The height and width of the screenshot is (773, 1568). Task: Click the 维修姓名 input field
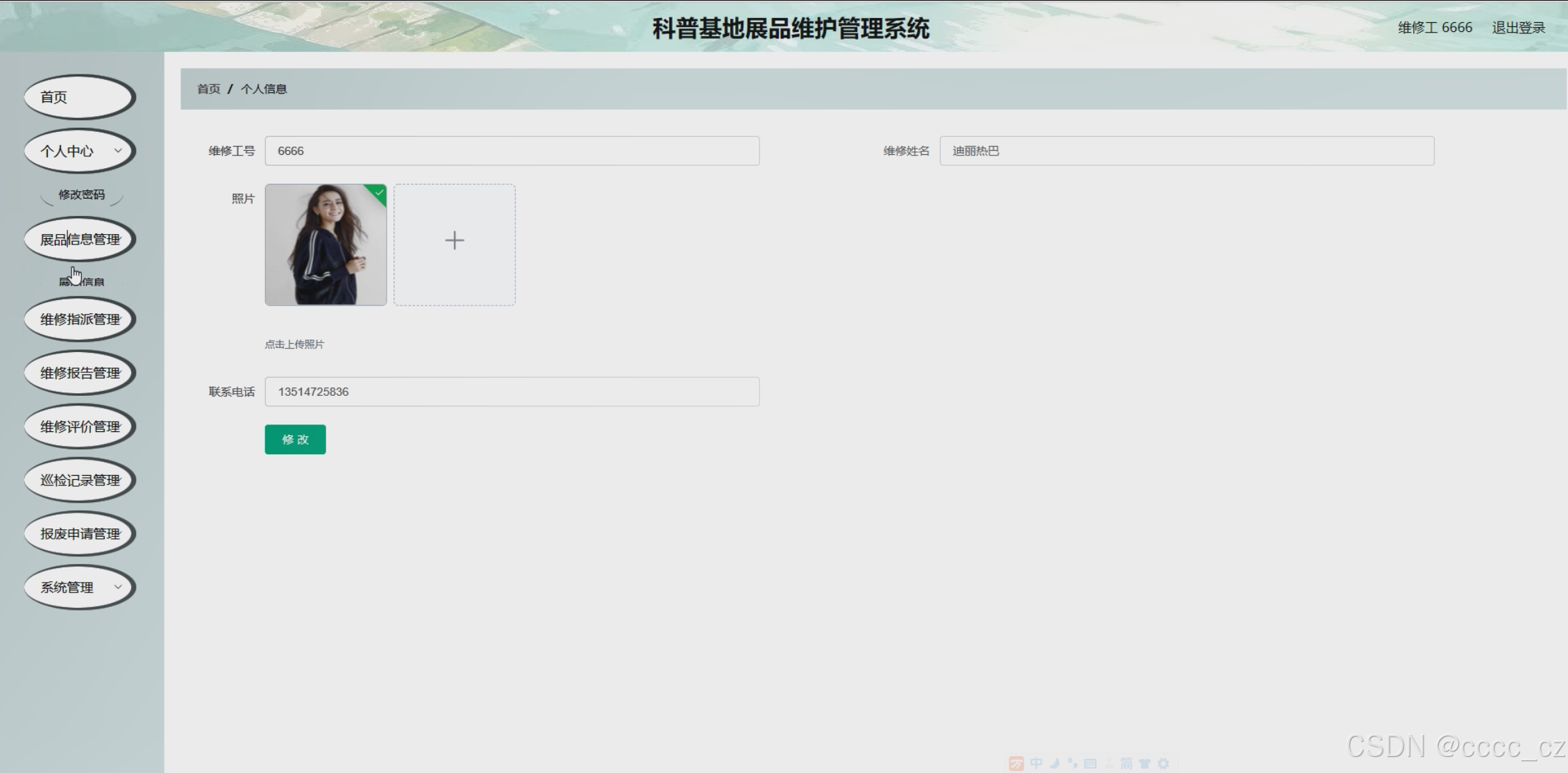click(x=1186, y=151)
